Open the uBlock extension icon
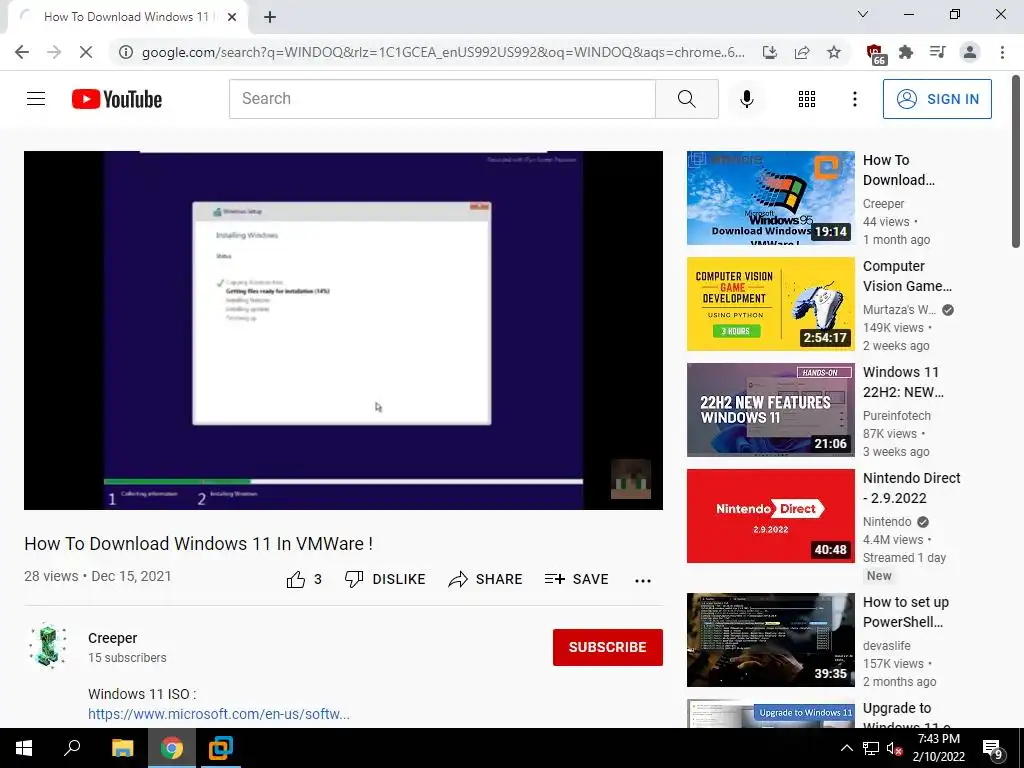The image size is (1024, 768). coord(875,53)
